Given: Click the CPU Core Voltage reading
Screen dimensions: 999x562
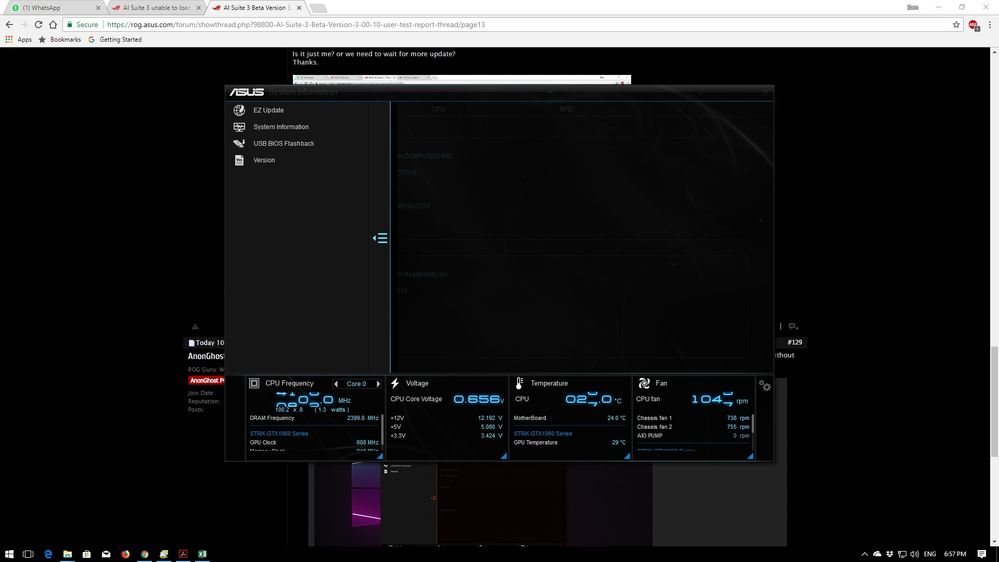Looking at the screenshot, I should pos(478,399).
